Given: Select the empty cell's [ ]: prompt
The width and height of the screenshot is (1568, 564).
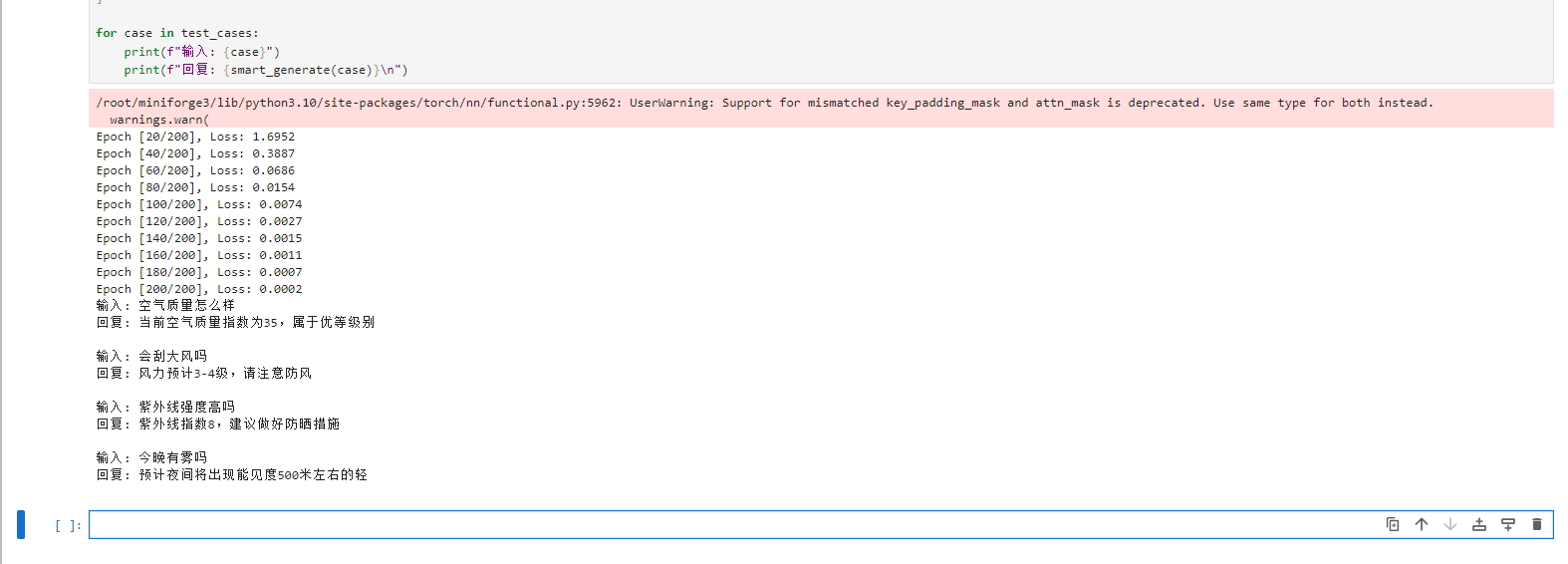Looking at the screenshot, I should point(68,526).
